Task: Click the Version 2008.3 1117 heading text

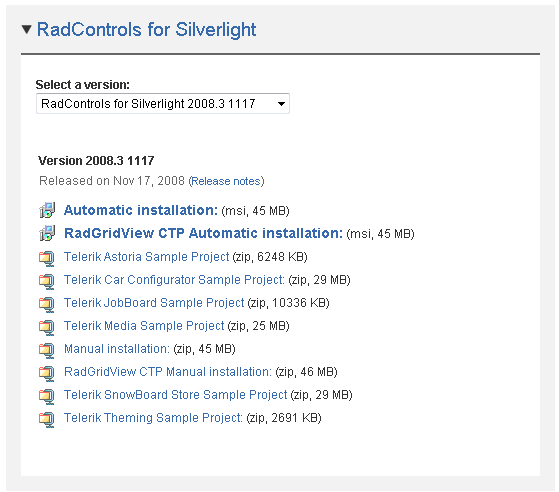Action: [96, 161]
